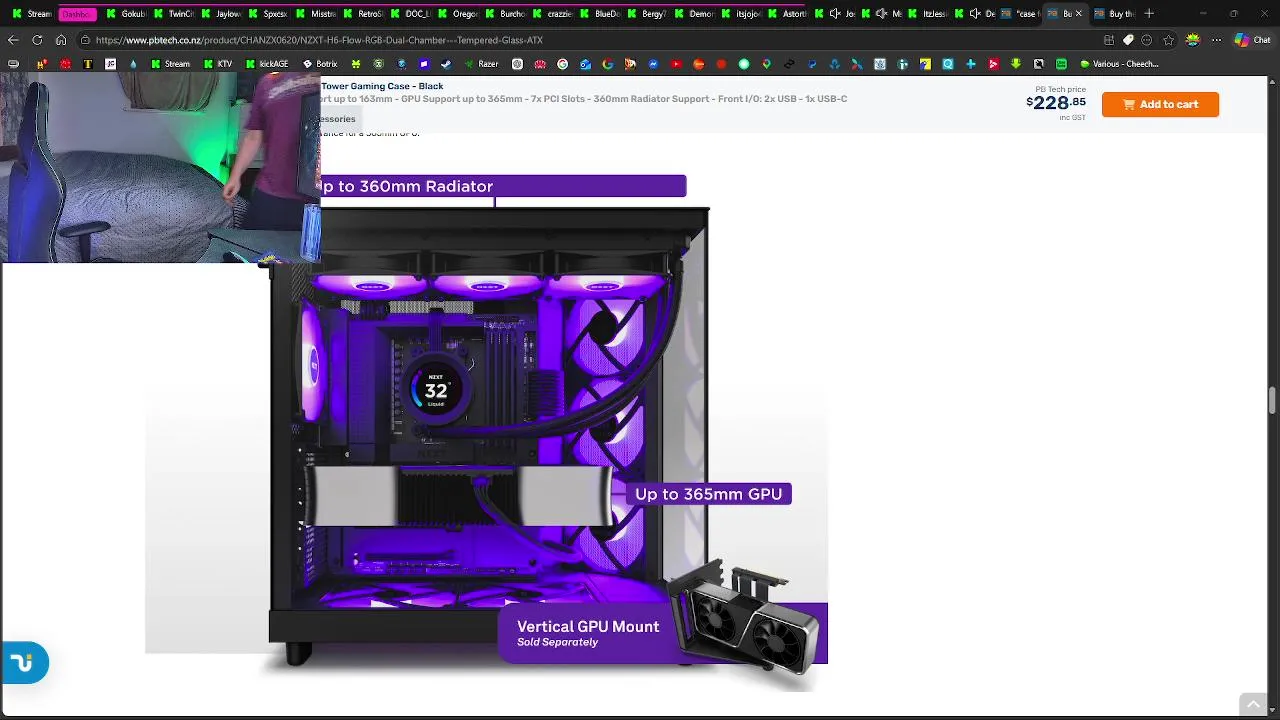
Task: Close the active PB Tech tab
Action: pos(1078,14)
